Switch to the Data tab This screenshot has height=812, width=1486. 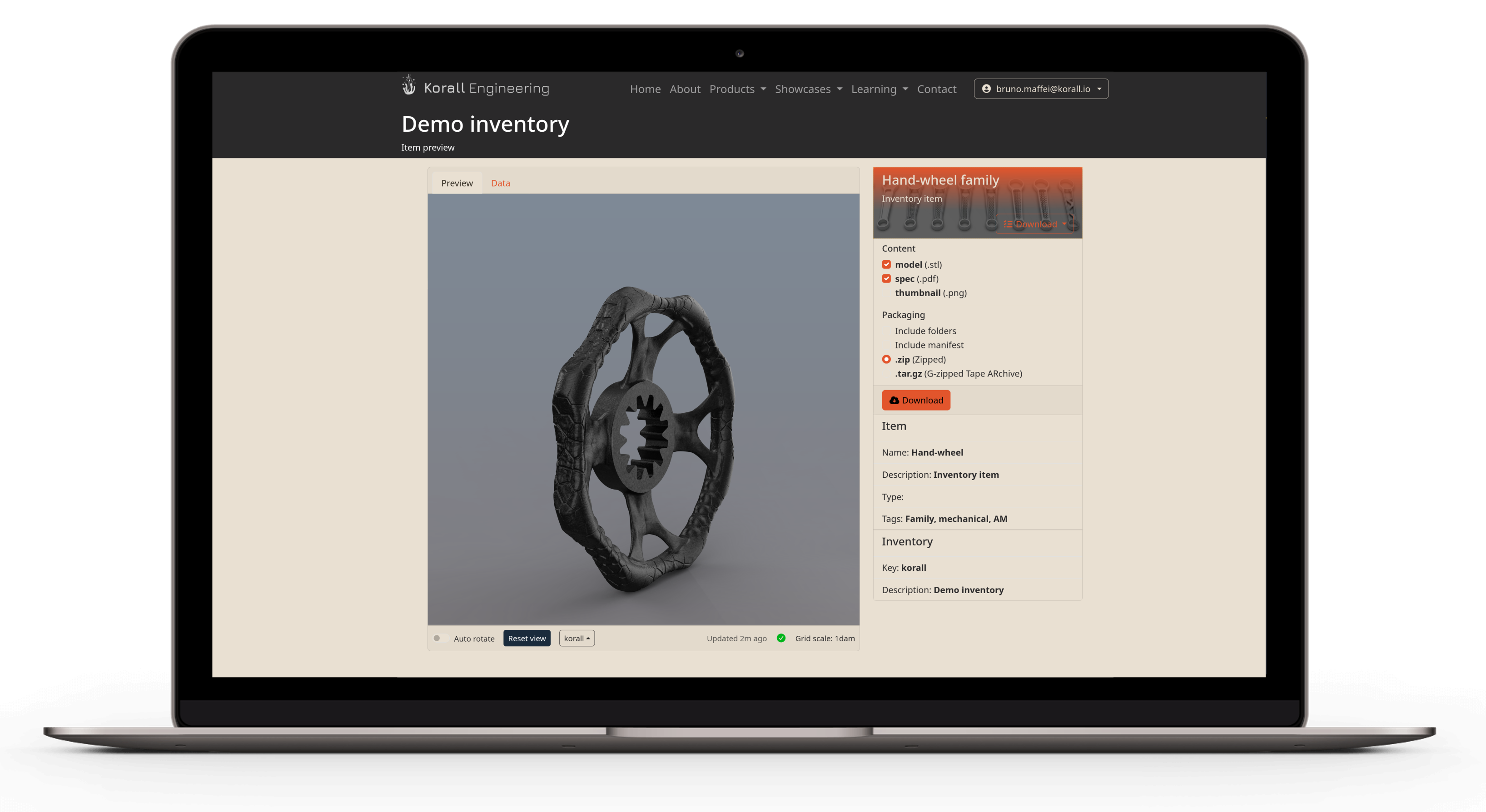[500, 183]
